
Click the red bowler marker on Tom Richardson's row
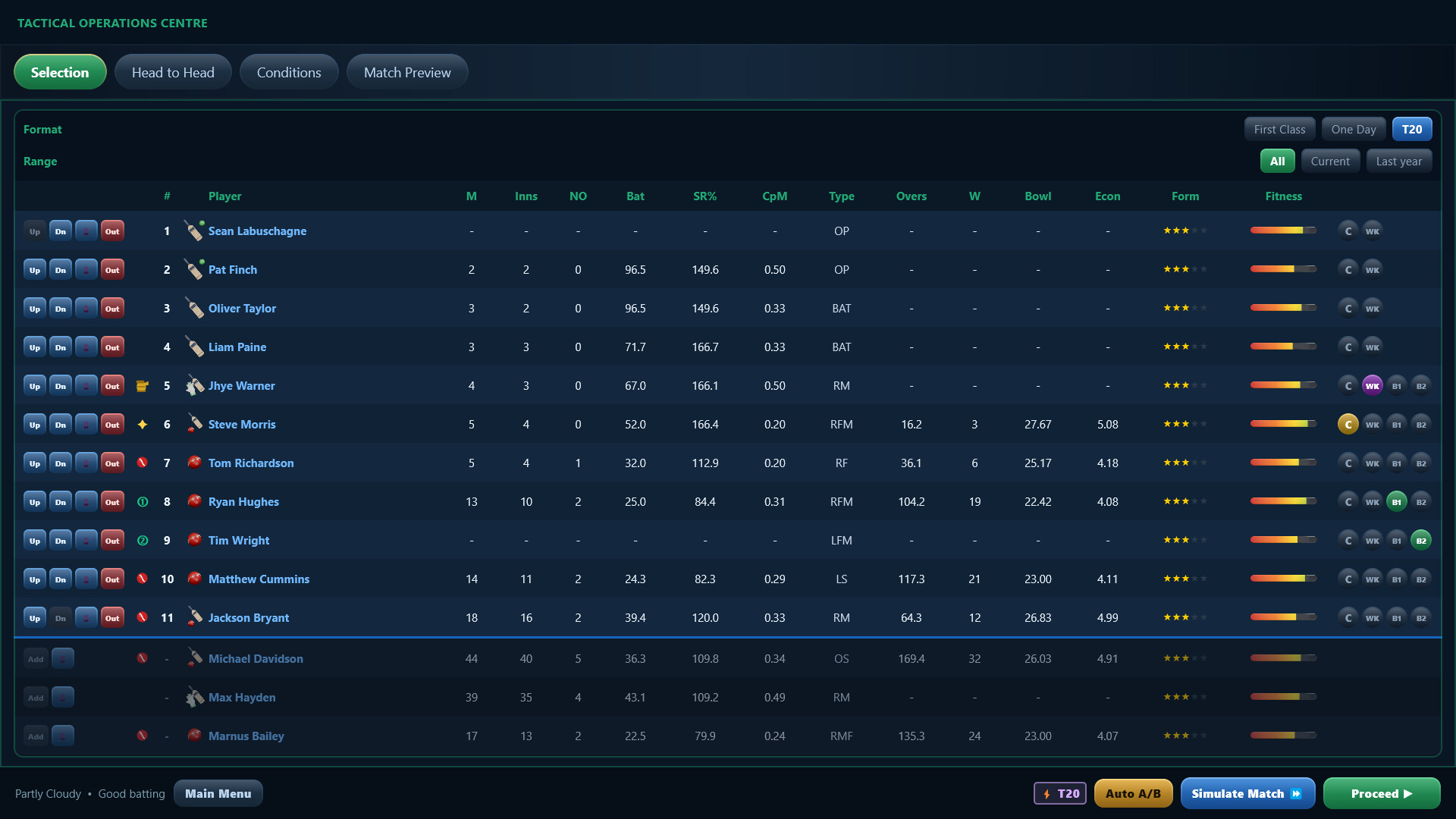[x=142, y=463]
